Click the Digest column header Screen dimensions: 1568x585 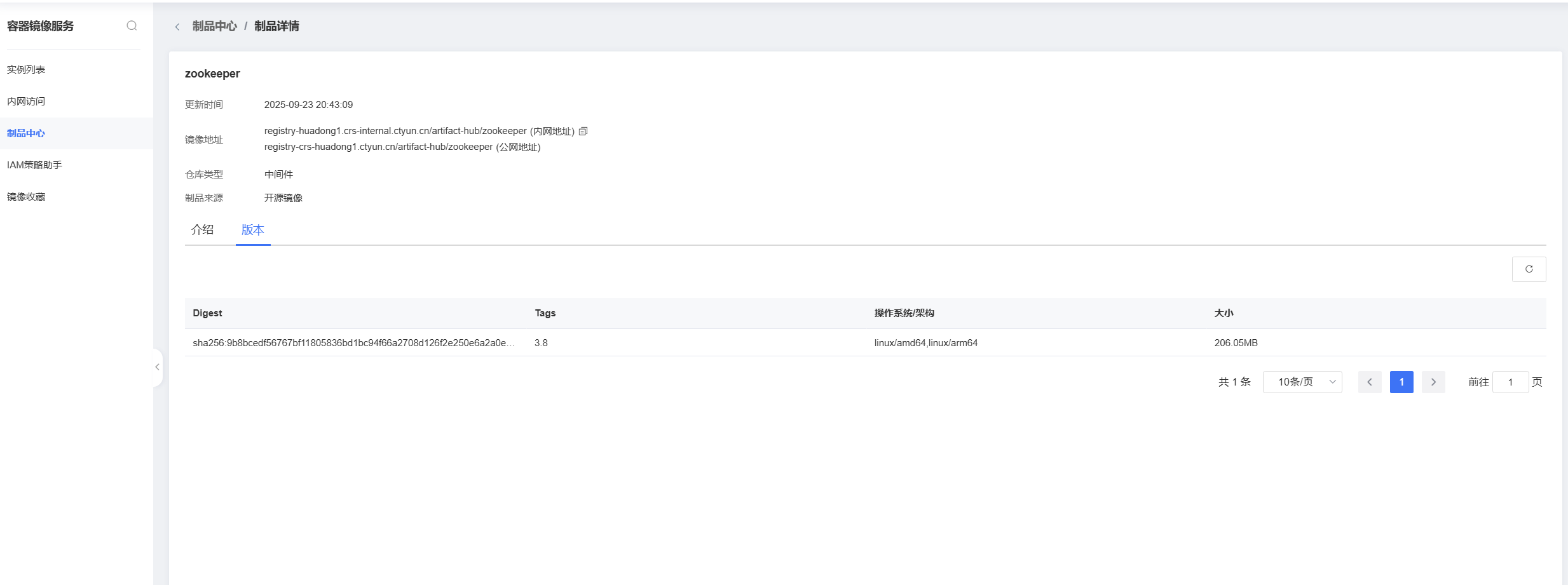tap(207, 313)
